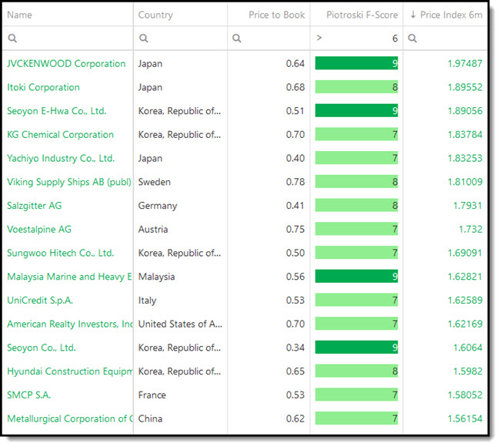Open UniCredit S.p.A. link

(40, 300)
